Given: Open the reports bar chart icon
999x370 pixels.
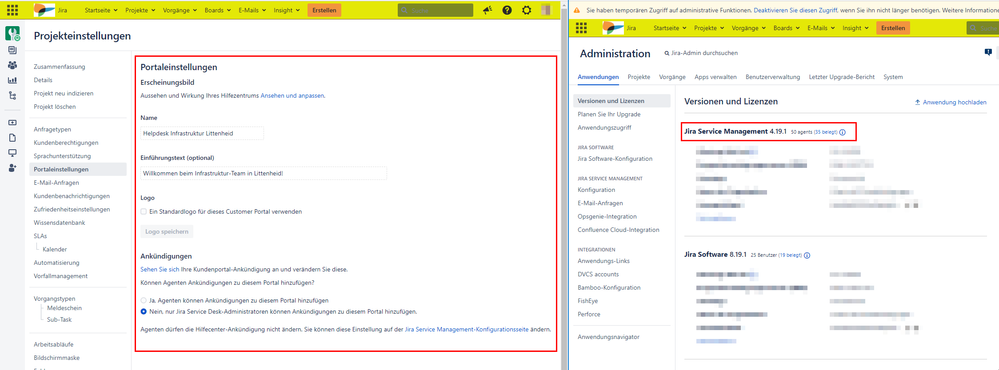Looking at the screenshot, I should pos(13,80).
